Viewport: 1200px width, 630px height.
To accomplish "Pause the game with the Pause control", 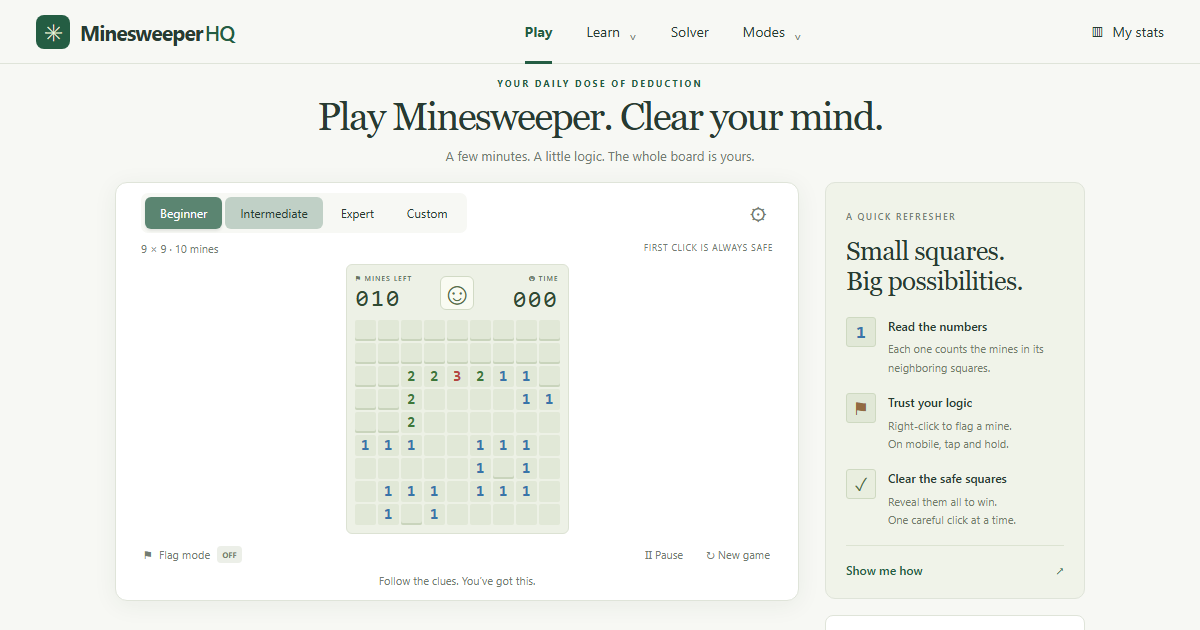I will click(x=664, y=555).
